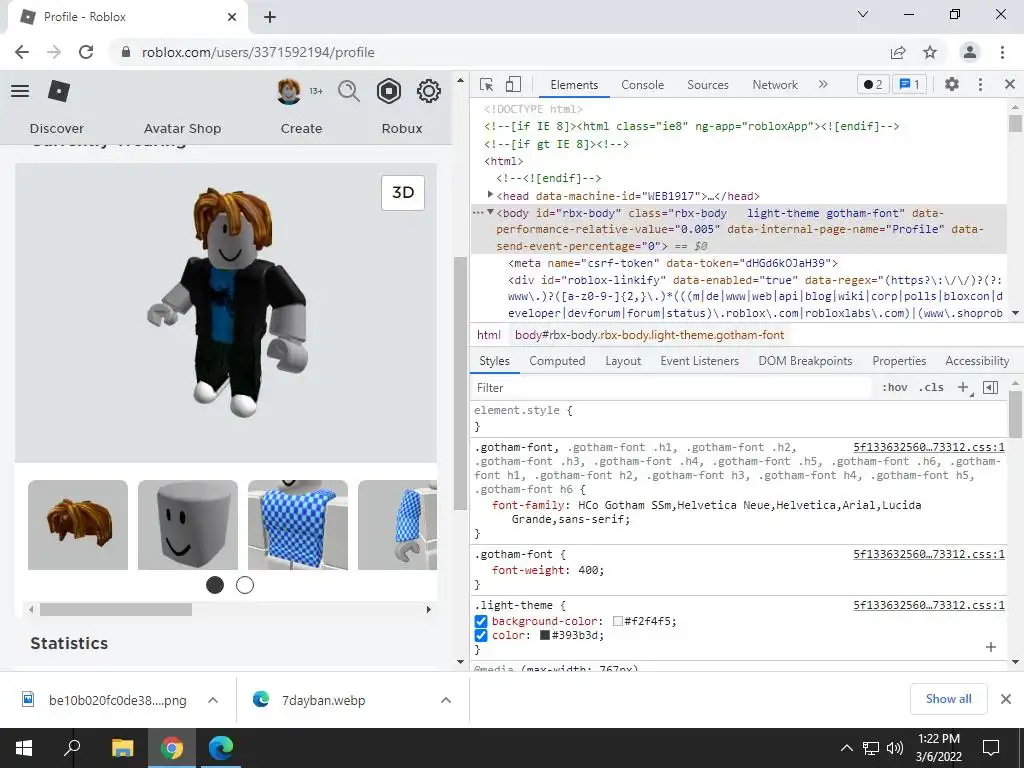Viewport: 1024px width, 768px height.
Task: Click the Roblox logo home icon
Action: [59, 91]
